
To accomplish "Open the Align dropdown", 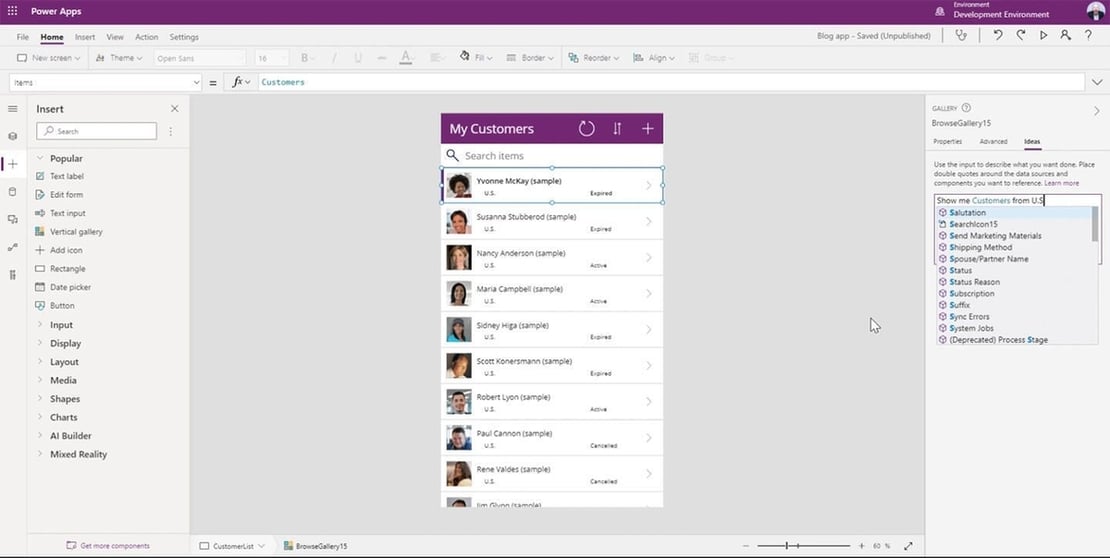I will point(654,58).
